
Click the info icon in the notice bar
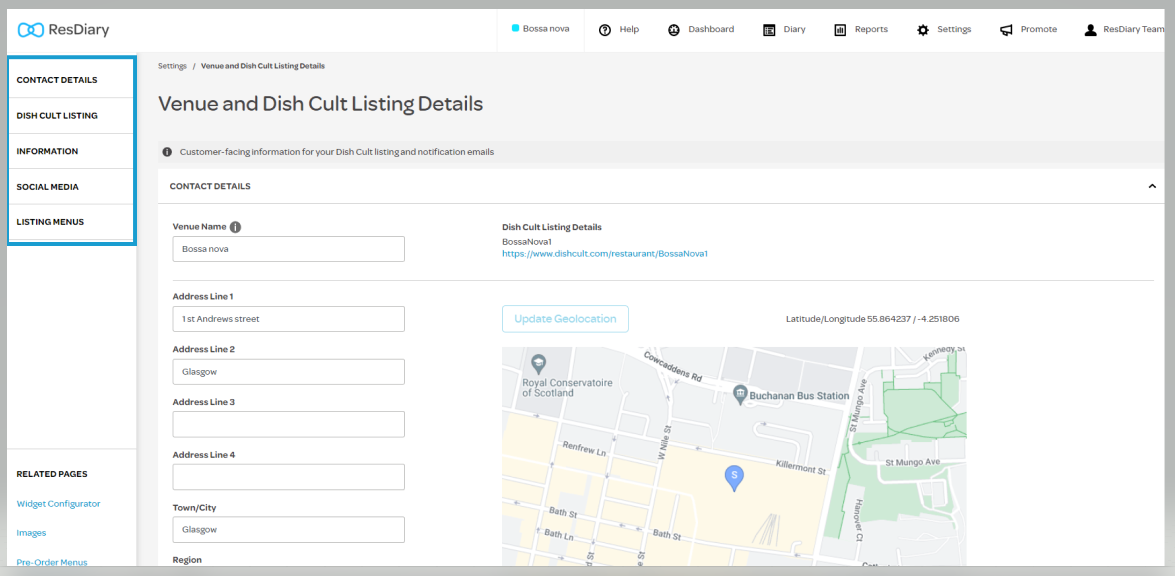tap(168, 152)
